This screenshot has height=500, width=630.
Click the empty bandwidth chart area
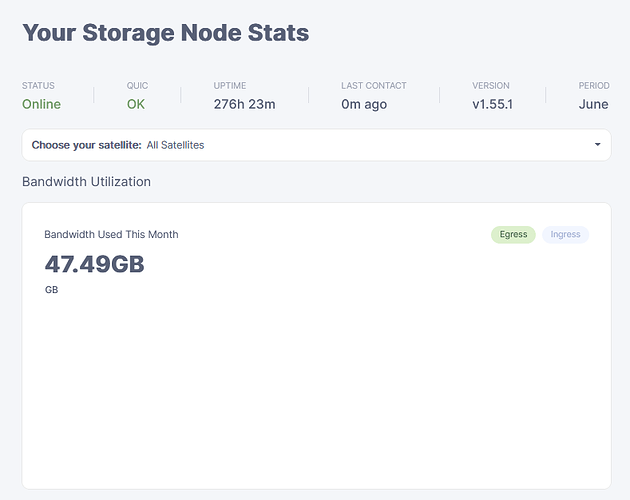click(316, 390)
